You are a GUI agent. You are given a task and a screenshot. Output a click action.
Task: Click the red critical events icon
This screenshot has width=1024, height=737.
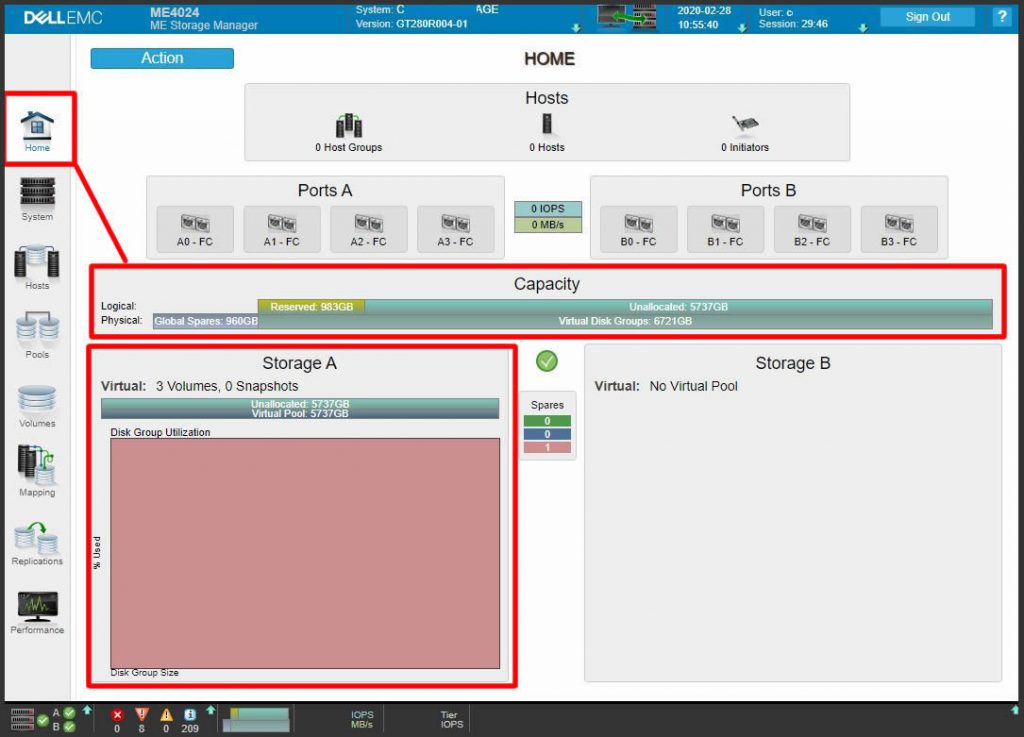tap(117, 715)
